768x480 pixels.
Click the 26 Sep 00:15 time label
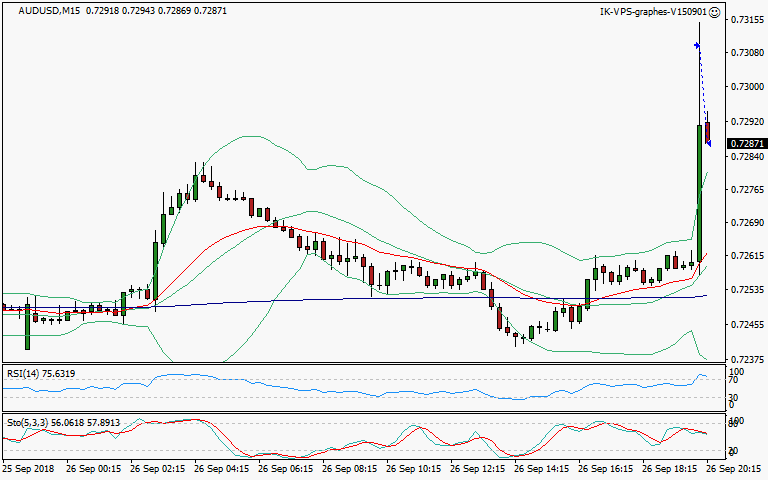click(x=93, y=469)
